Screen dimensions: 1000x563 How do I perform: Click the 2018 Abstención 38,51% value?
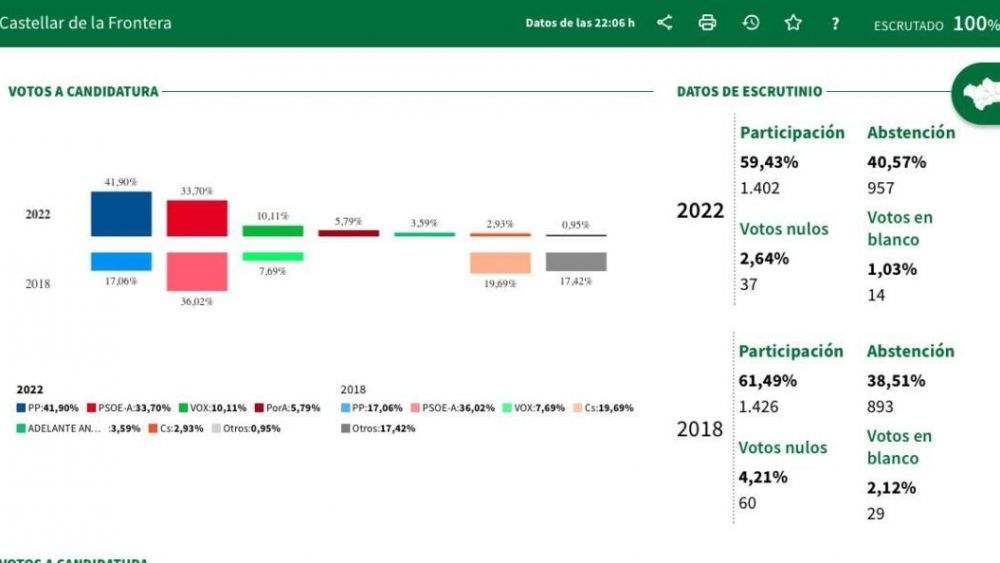(895, 381)
